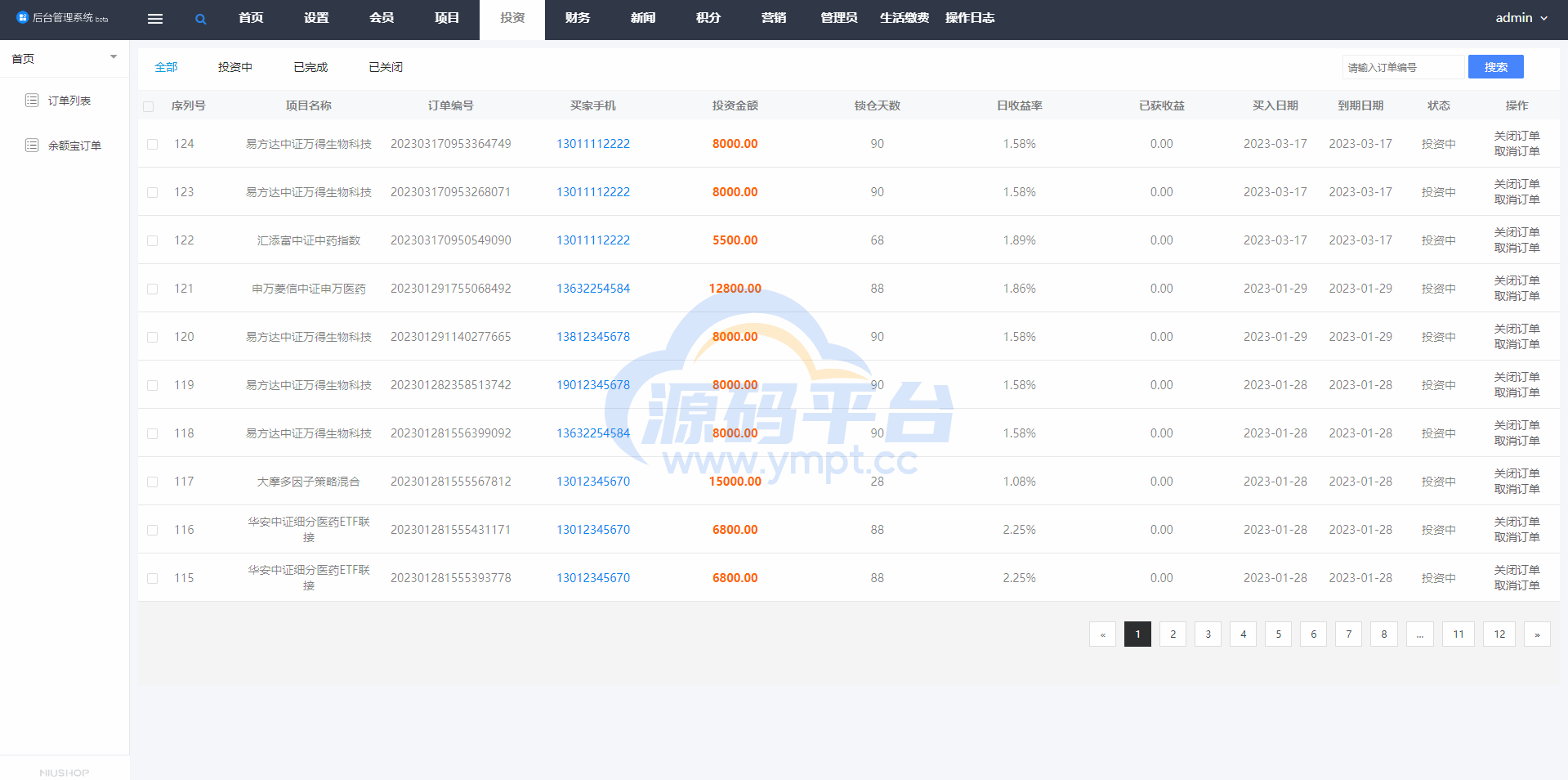The width and height of the screenshot is (1568, 780).
Task: Check the box for row 122
Action: pos(152,240)
